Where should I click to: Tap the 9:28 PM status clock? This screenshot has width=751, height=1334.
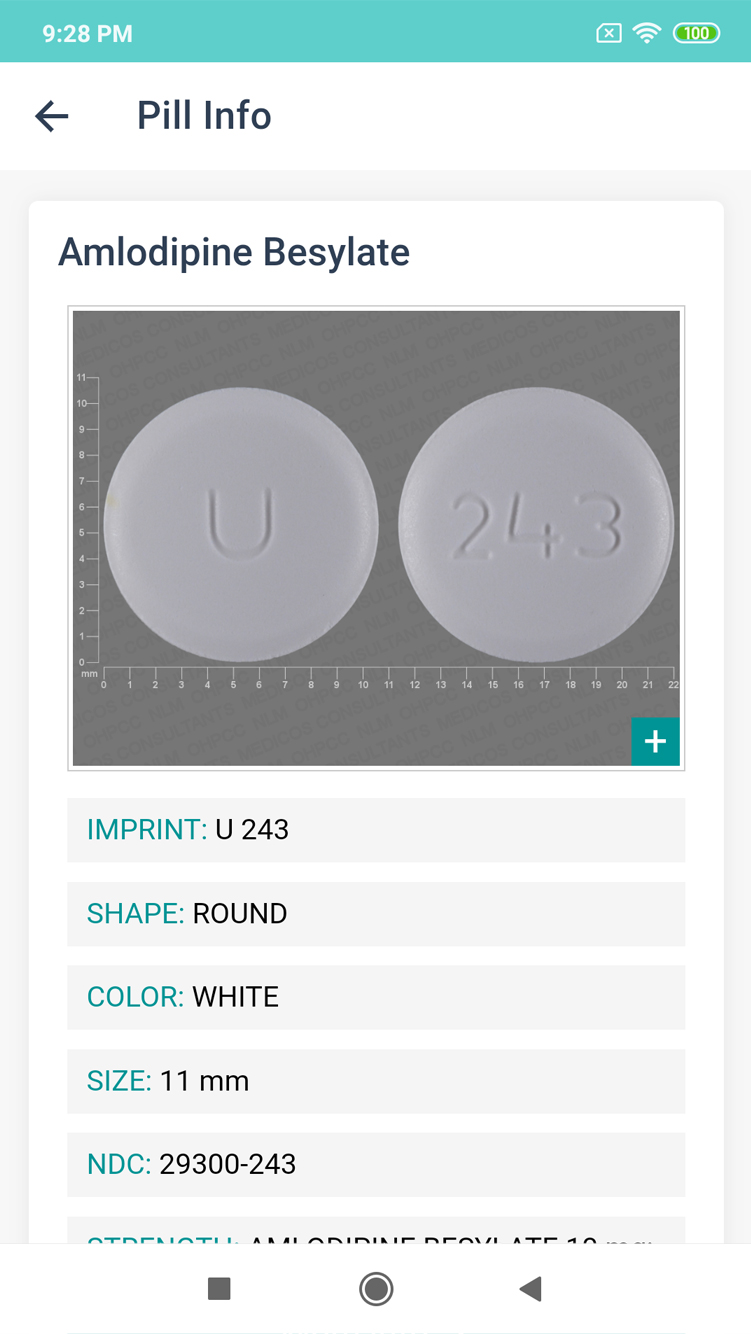tap(87, 33)
